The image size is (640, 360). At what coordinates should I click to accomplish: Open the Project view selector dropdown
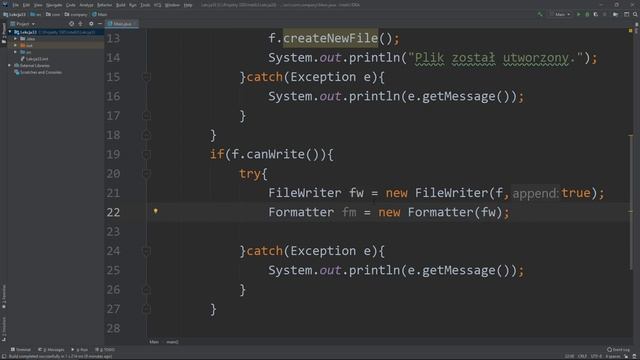pos(23,24)
